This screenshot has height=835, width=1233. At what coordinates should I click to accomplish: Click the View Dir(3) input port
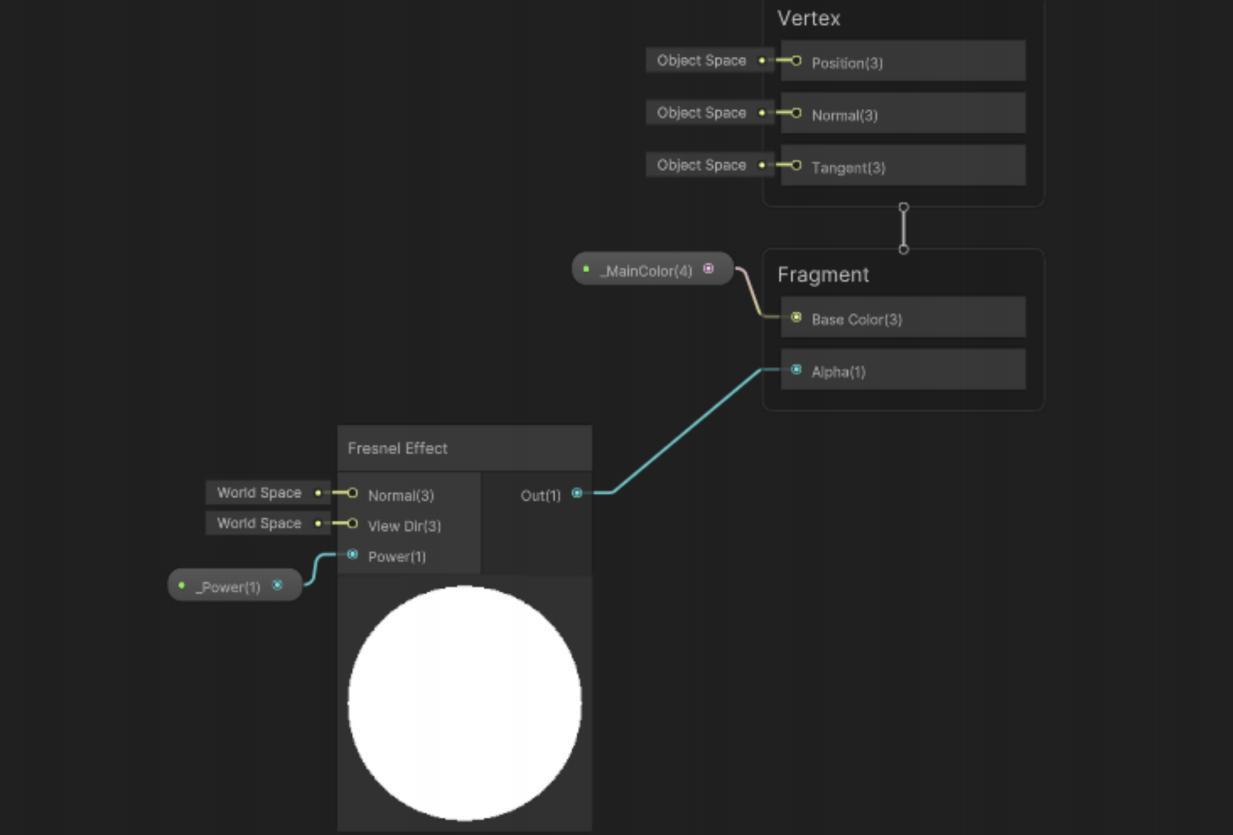pyautogui.click(x=352, y=523)
